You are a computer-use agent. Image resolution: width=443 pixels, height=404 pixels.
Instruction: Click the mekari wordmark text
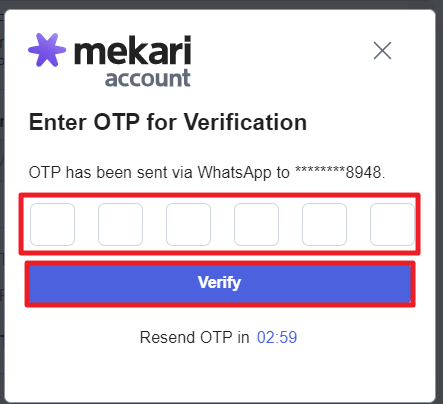pyautogui.click(x=133, y=50)
